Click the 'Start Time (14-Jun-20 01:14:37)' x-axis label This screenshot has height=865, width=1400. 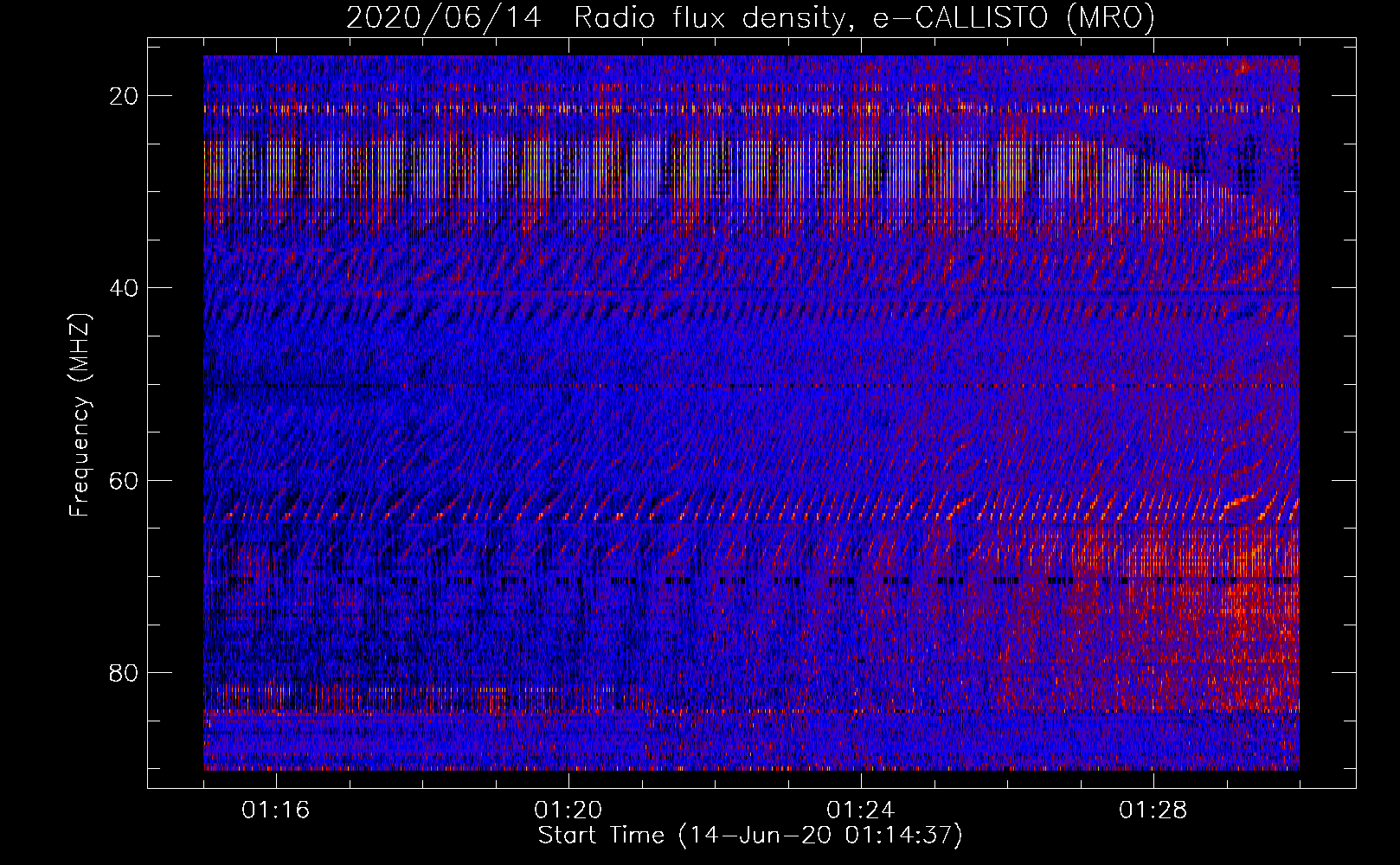point(750,836)
